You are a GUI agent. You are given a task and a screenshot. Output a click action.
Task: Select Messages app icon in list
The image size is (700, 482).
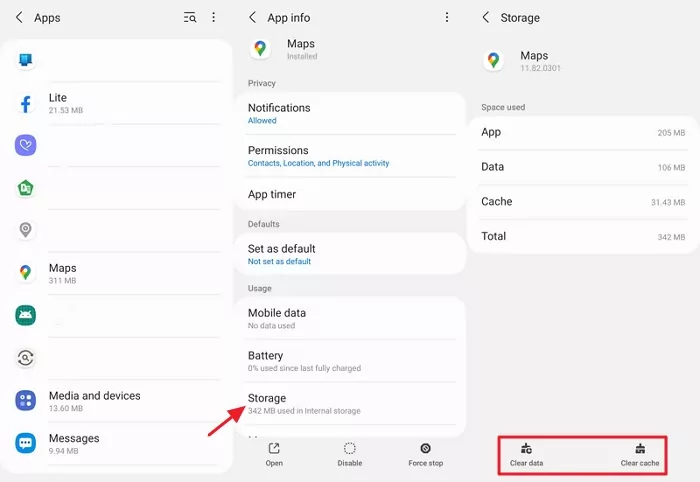(x=26, y=442)
